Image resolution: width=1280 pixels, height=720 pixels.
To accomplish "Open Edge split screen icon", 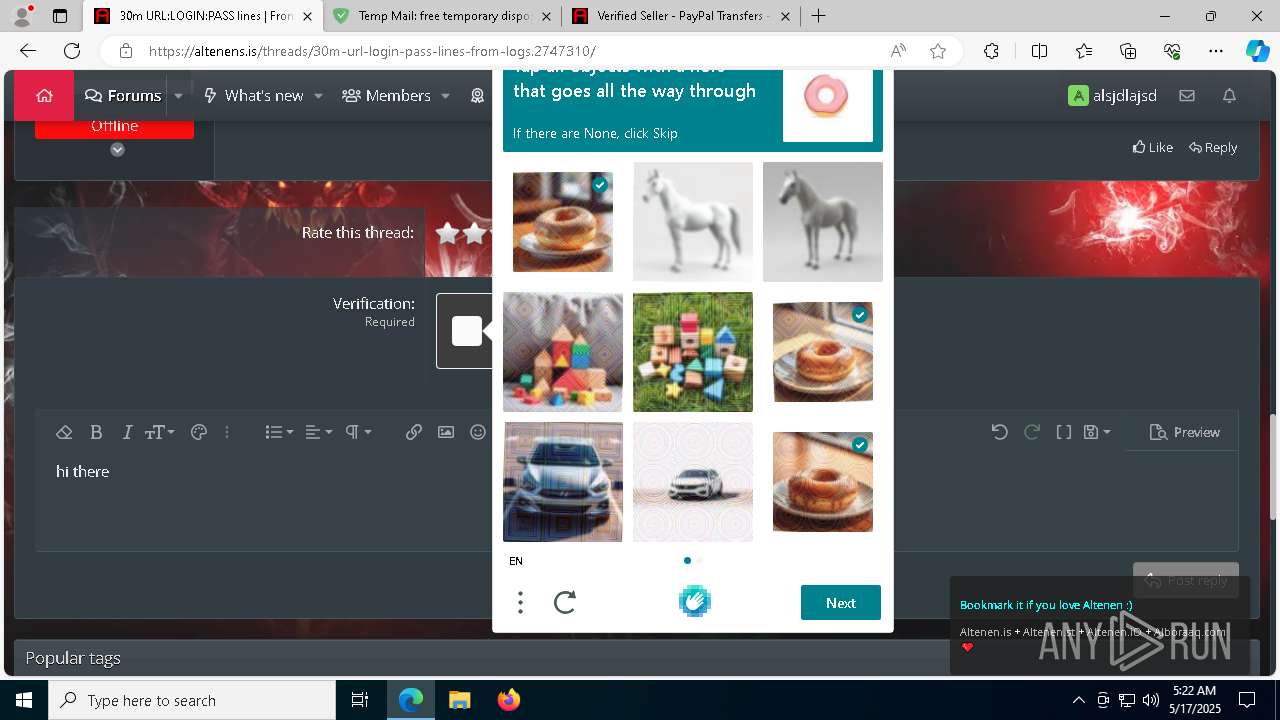I will (1039, 51).
